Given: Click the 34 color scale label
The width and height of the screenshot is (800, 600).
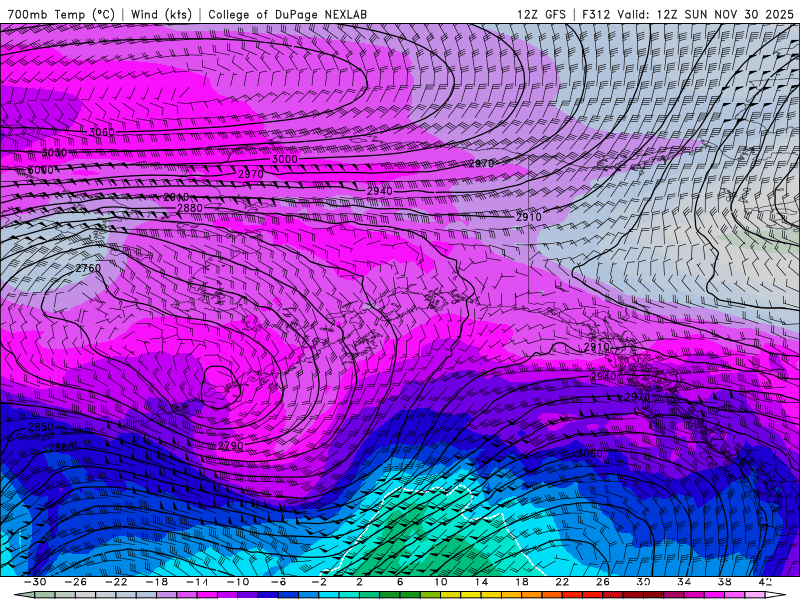Looking at the screenshot, I should pyautogui.click(x=684, y=582).
